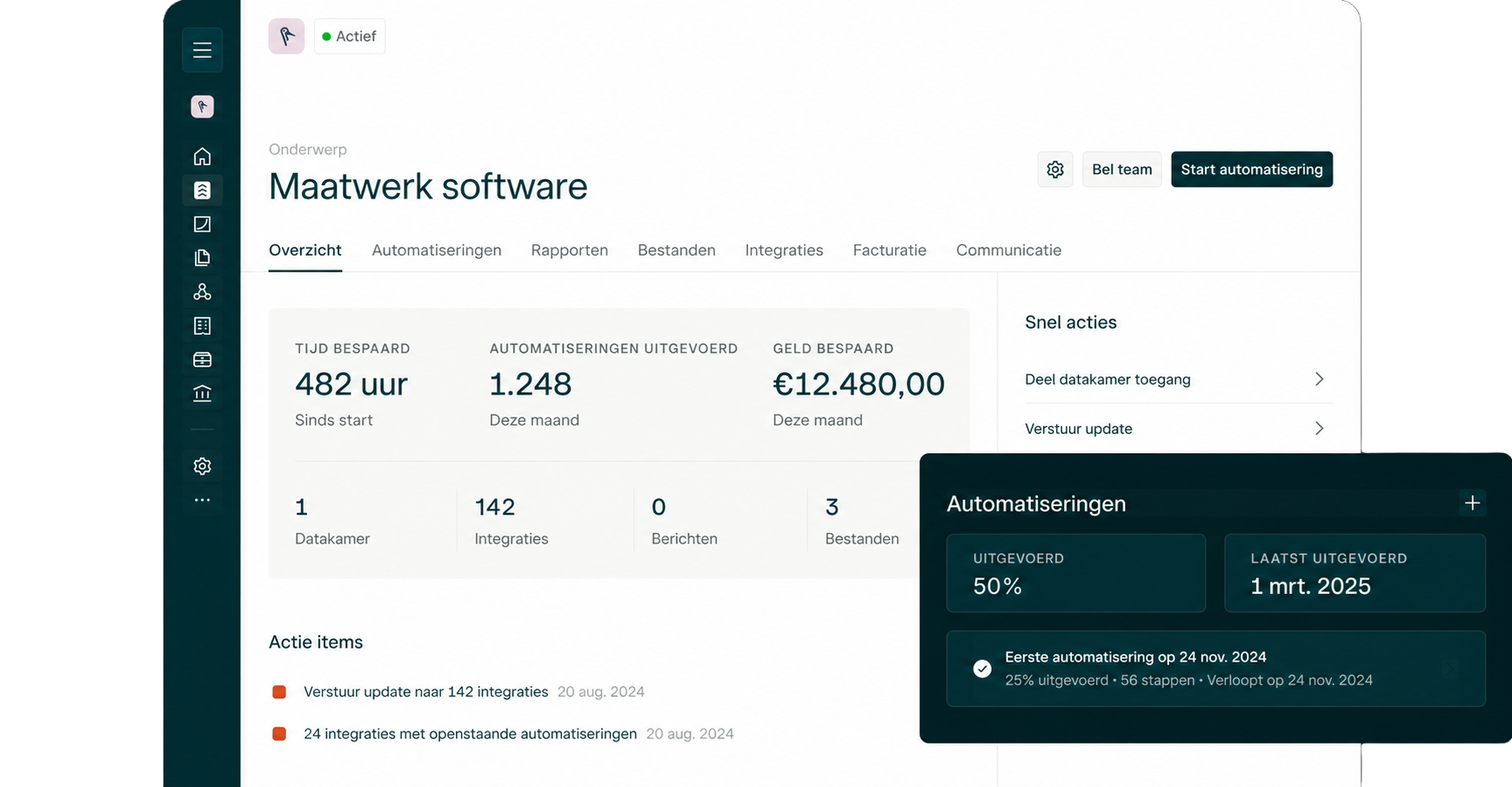Toggle the checkmark on Eerste automatisering item
The width and height of the screenshot is (1512, 787).
pos(982,669)
